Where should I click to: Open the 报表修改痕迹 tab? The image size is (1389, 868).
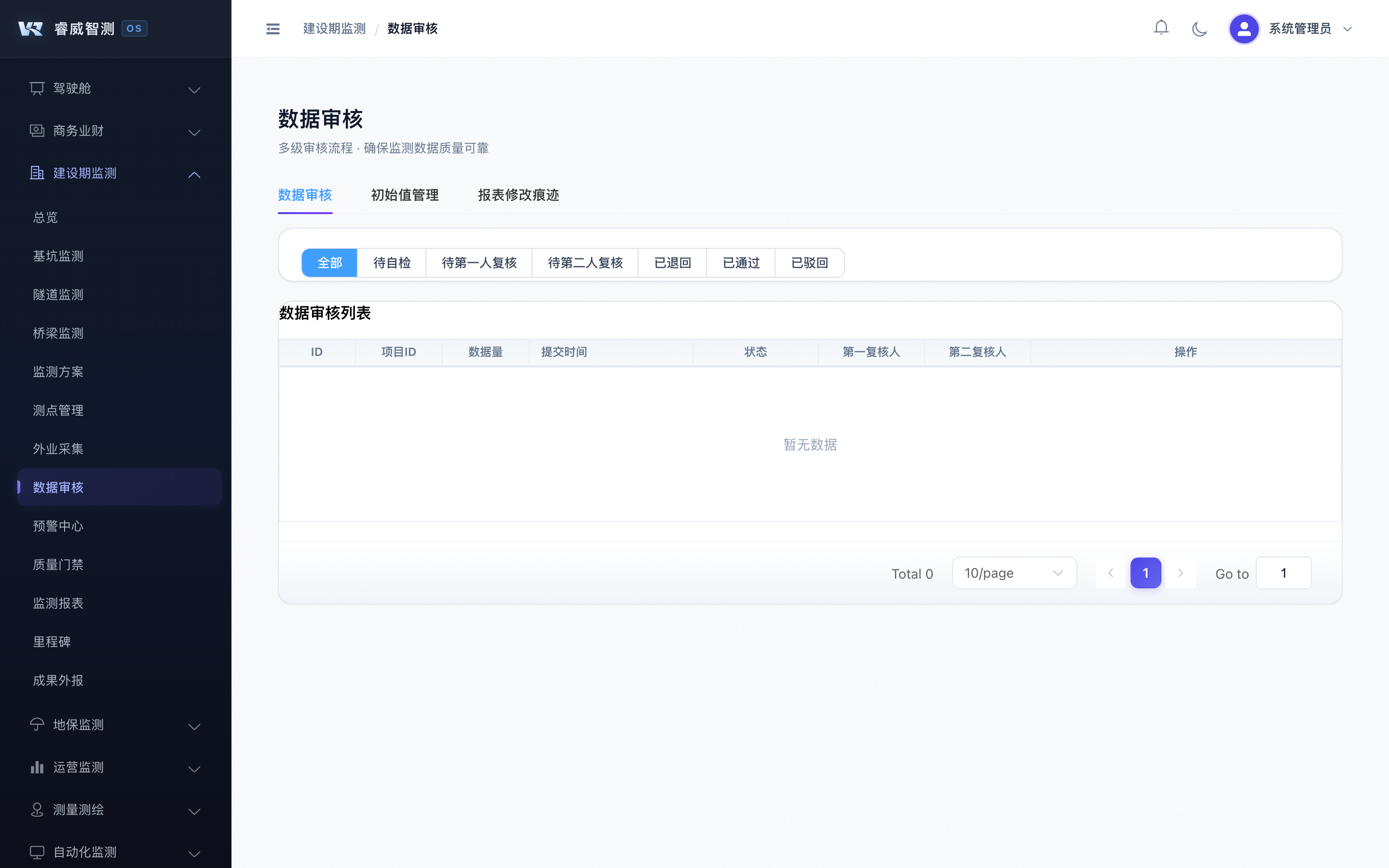(x=518, y=195)
